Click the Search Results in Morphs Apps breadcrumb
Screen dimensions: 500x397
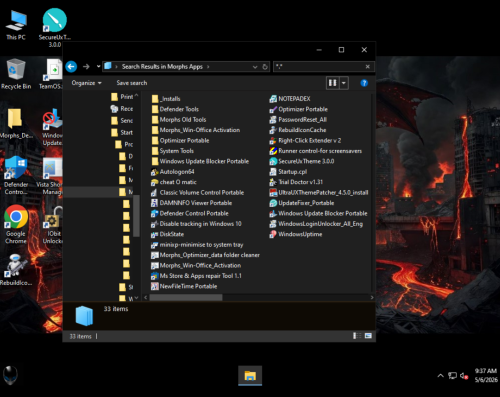[x=162, y=67]
